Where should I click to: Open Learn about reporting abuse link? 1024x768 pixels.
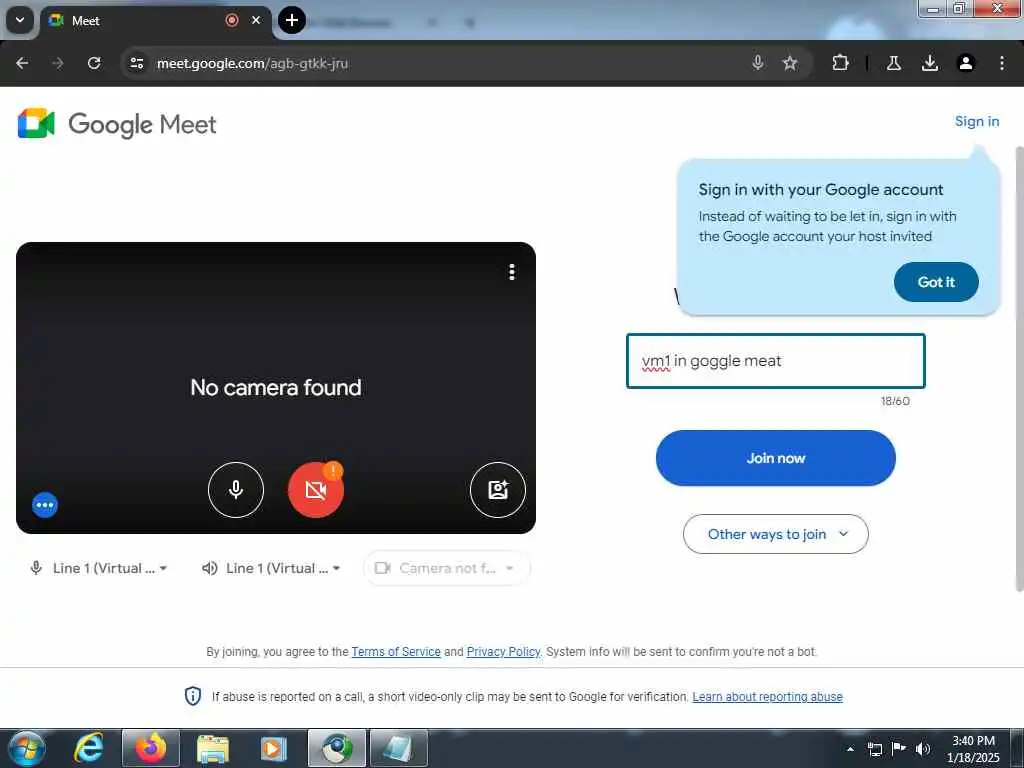pos(767,697)
